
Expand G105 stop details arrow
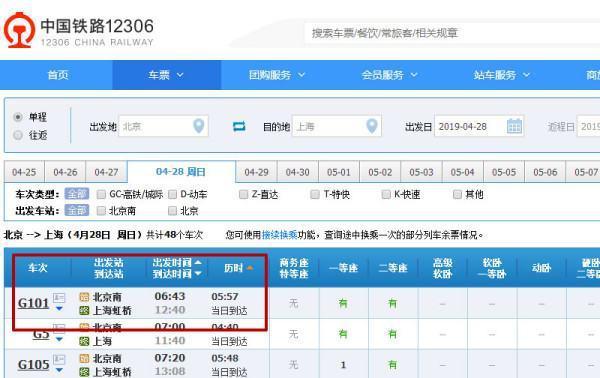tap(59, 370)
